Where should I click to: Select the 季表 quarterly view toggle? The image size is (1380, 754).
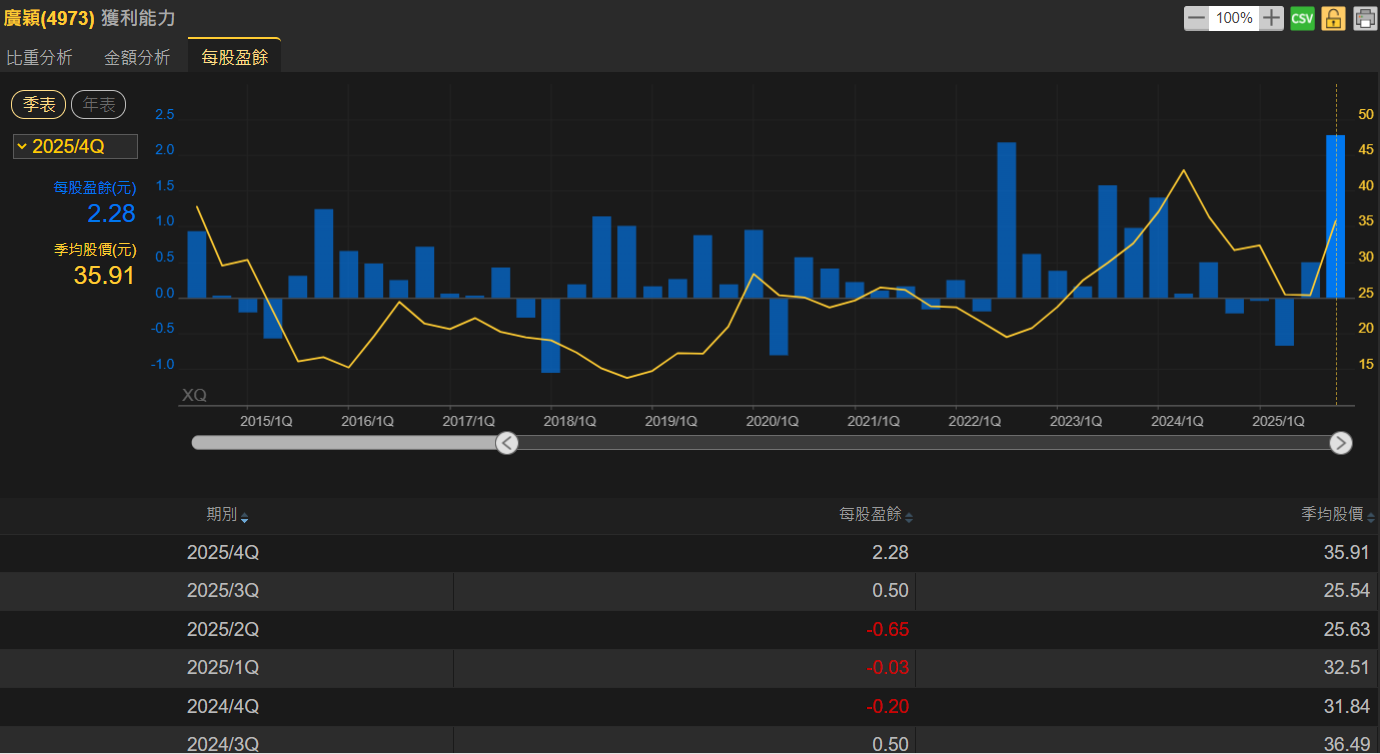[39, 104]
